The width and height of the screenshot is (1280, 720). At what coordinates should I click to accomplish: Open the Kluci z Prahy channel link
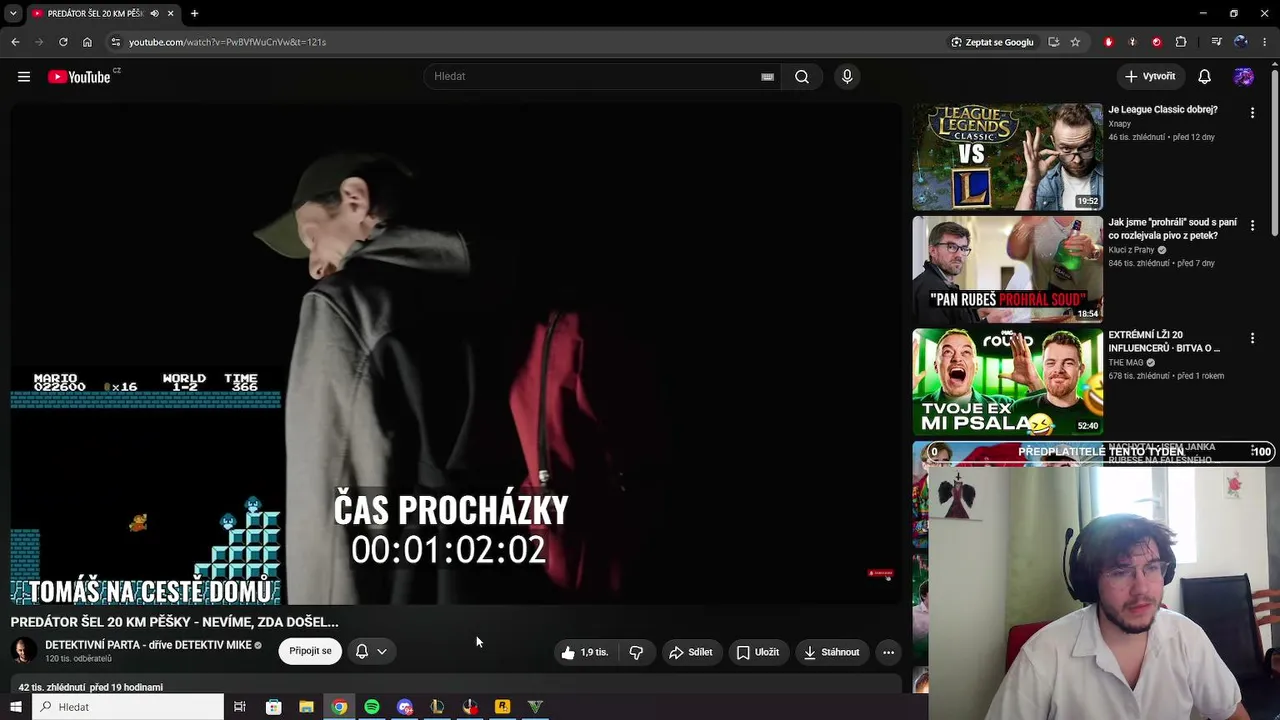click(x=1131, y=250)
